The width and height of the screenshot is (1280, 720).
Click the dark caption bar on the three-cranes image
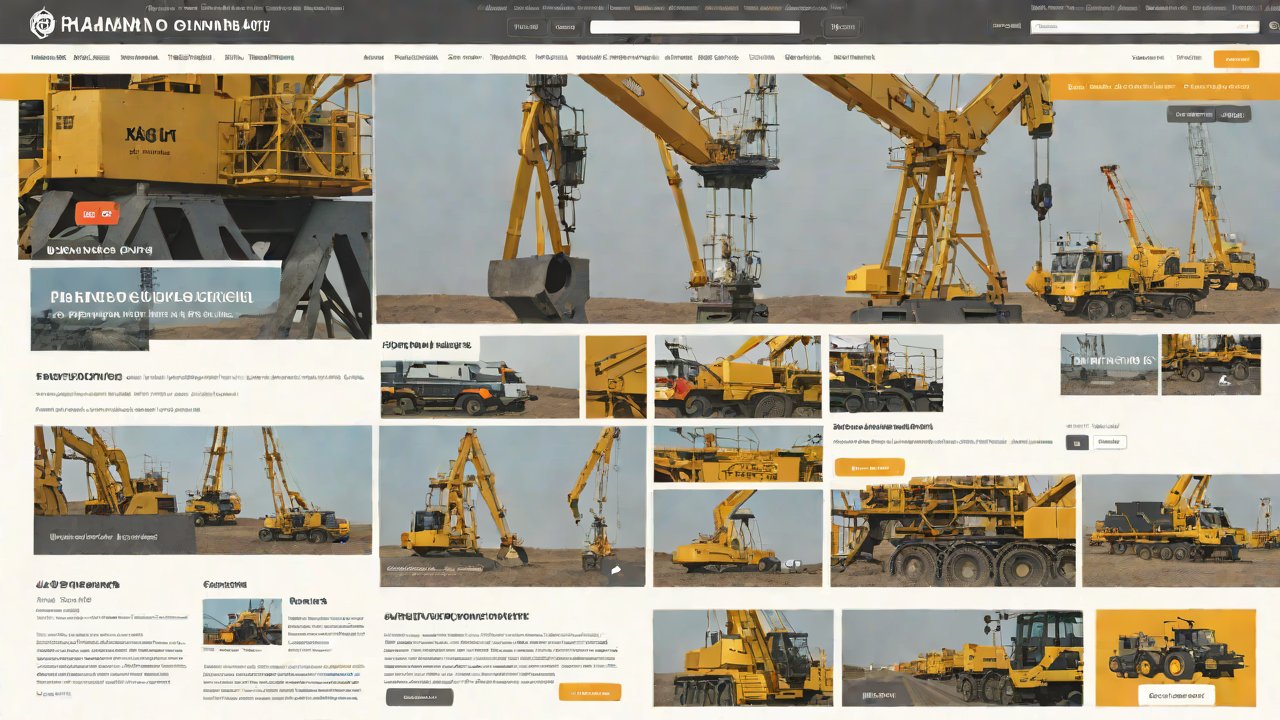pos(114,537)
